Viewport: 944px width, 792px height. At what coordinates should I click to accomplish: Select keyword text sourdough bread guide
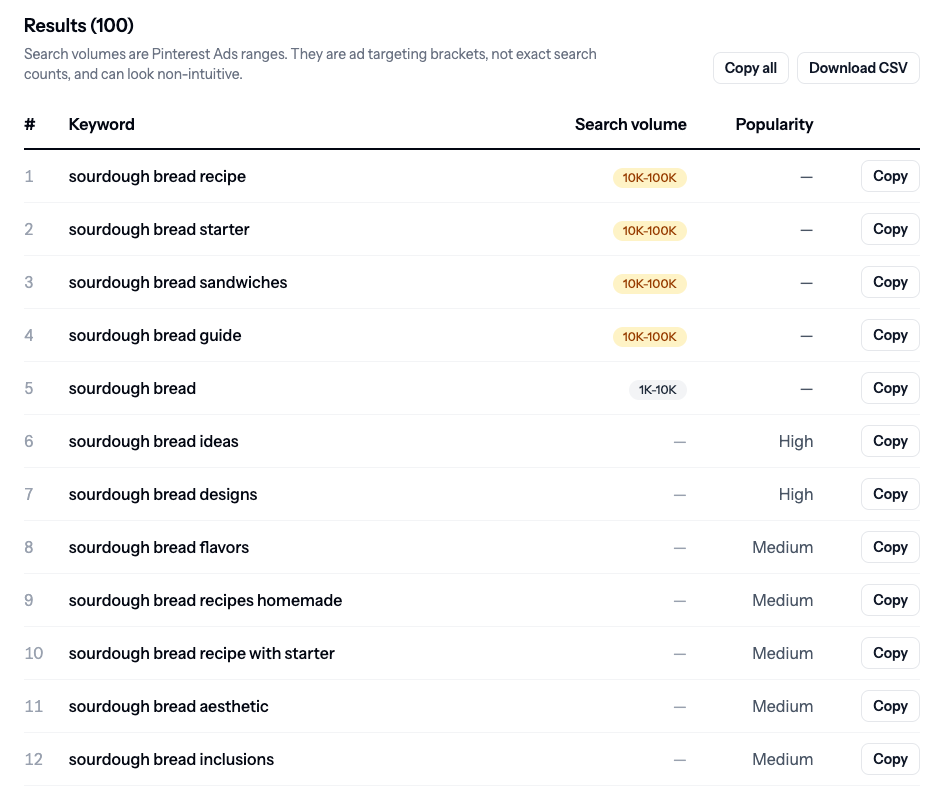155,335
